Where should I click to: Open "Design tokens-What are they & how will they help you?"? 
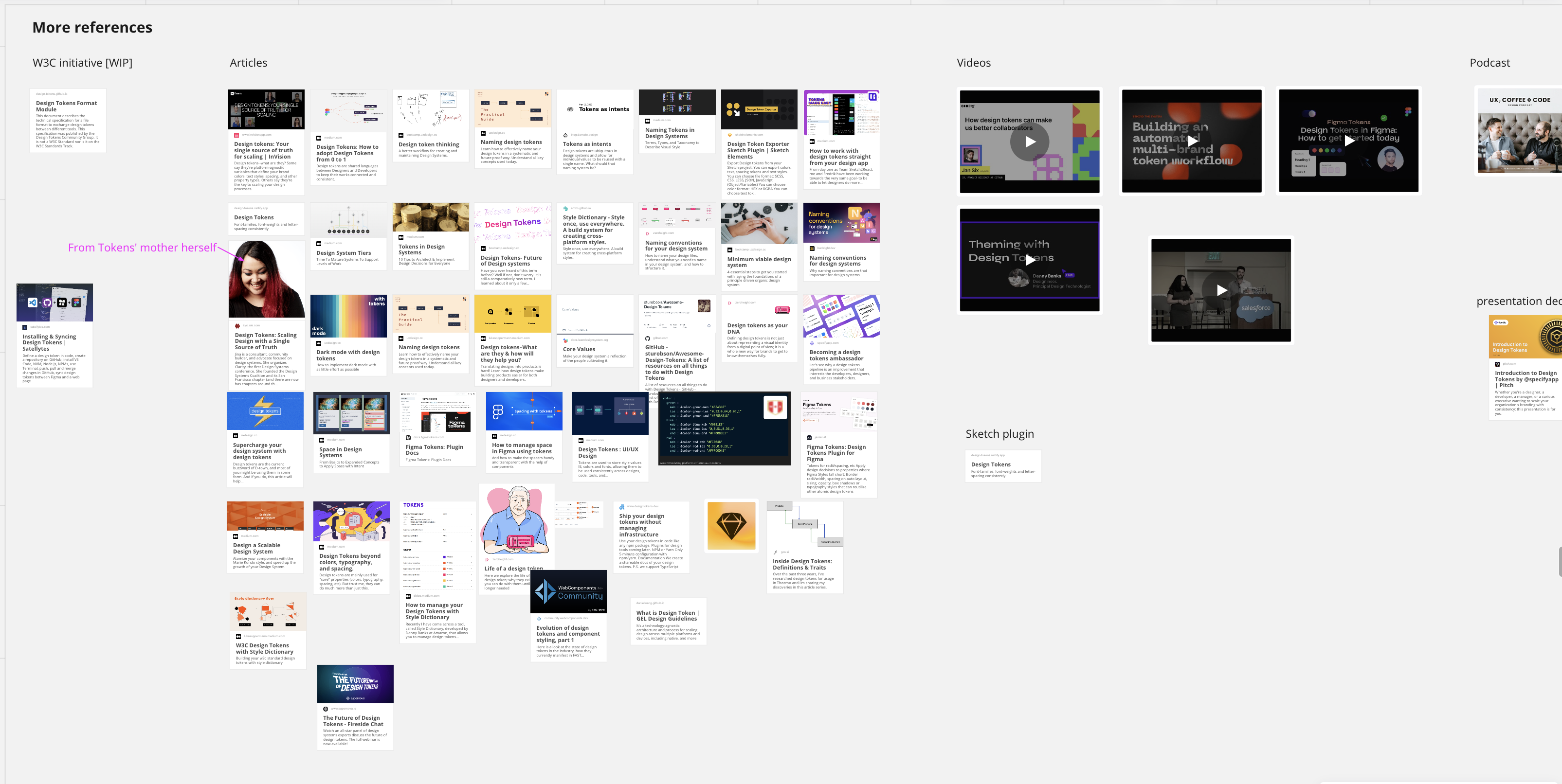513,340
